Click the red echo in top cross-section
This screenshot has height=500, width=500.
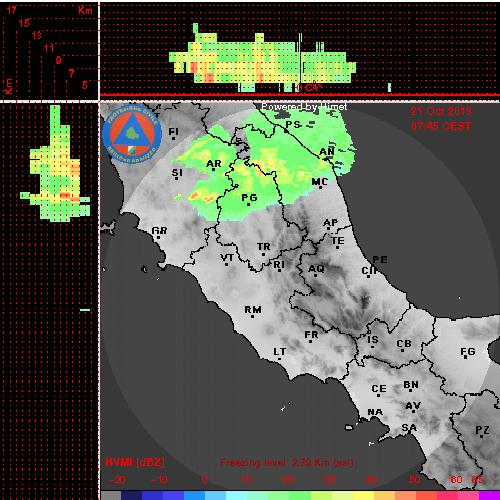pos(209,78)
